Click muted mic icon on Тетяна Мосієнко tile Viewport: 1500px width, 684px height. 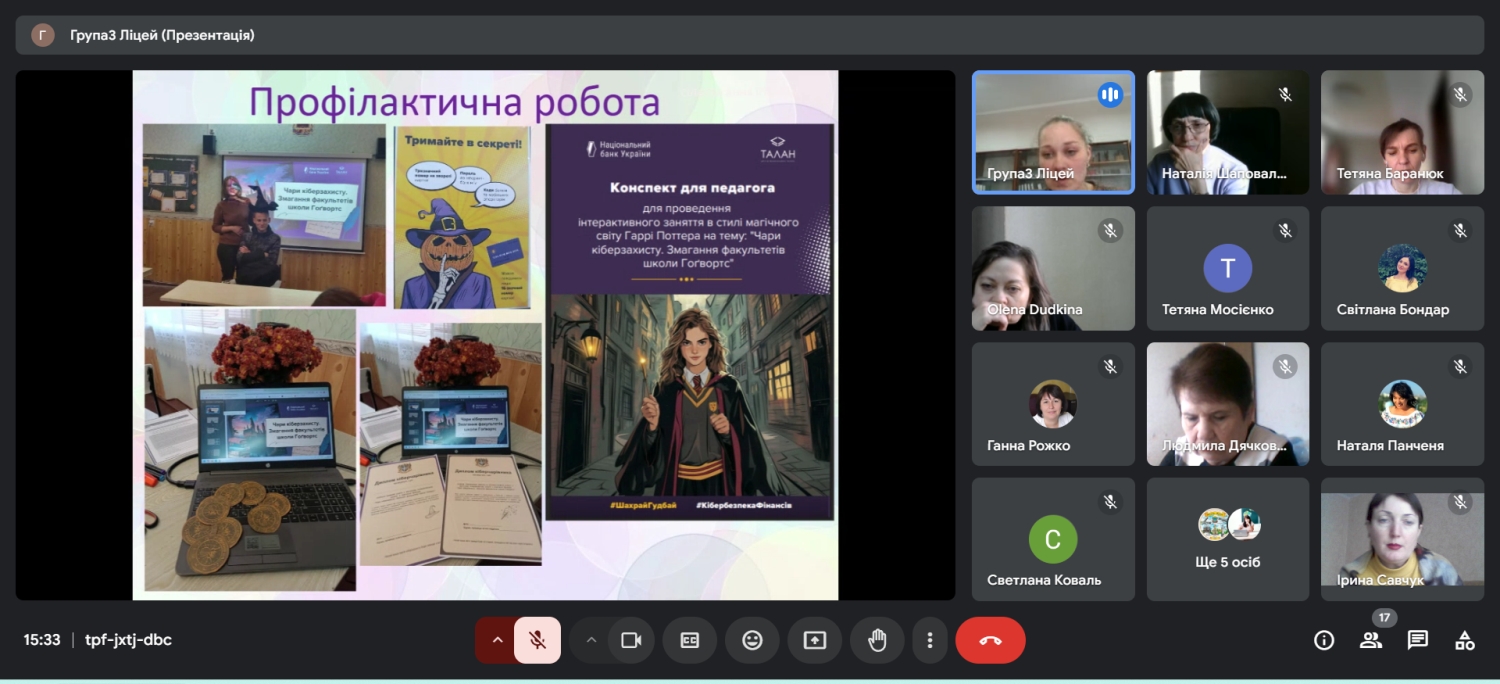(1285, 231)
